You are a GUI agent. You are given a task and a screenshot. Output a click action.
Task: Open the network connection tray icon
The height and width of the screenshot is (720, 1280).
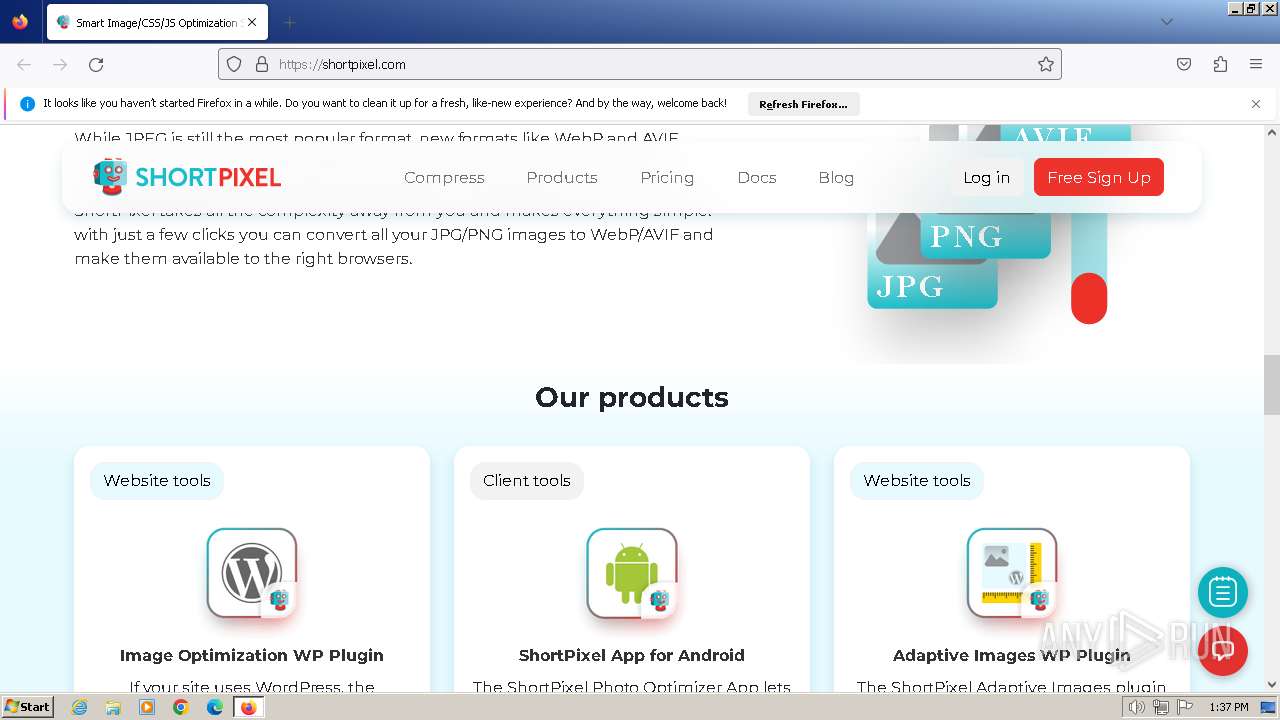pyautogui.click(x=1161, y=707)
